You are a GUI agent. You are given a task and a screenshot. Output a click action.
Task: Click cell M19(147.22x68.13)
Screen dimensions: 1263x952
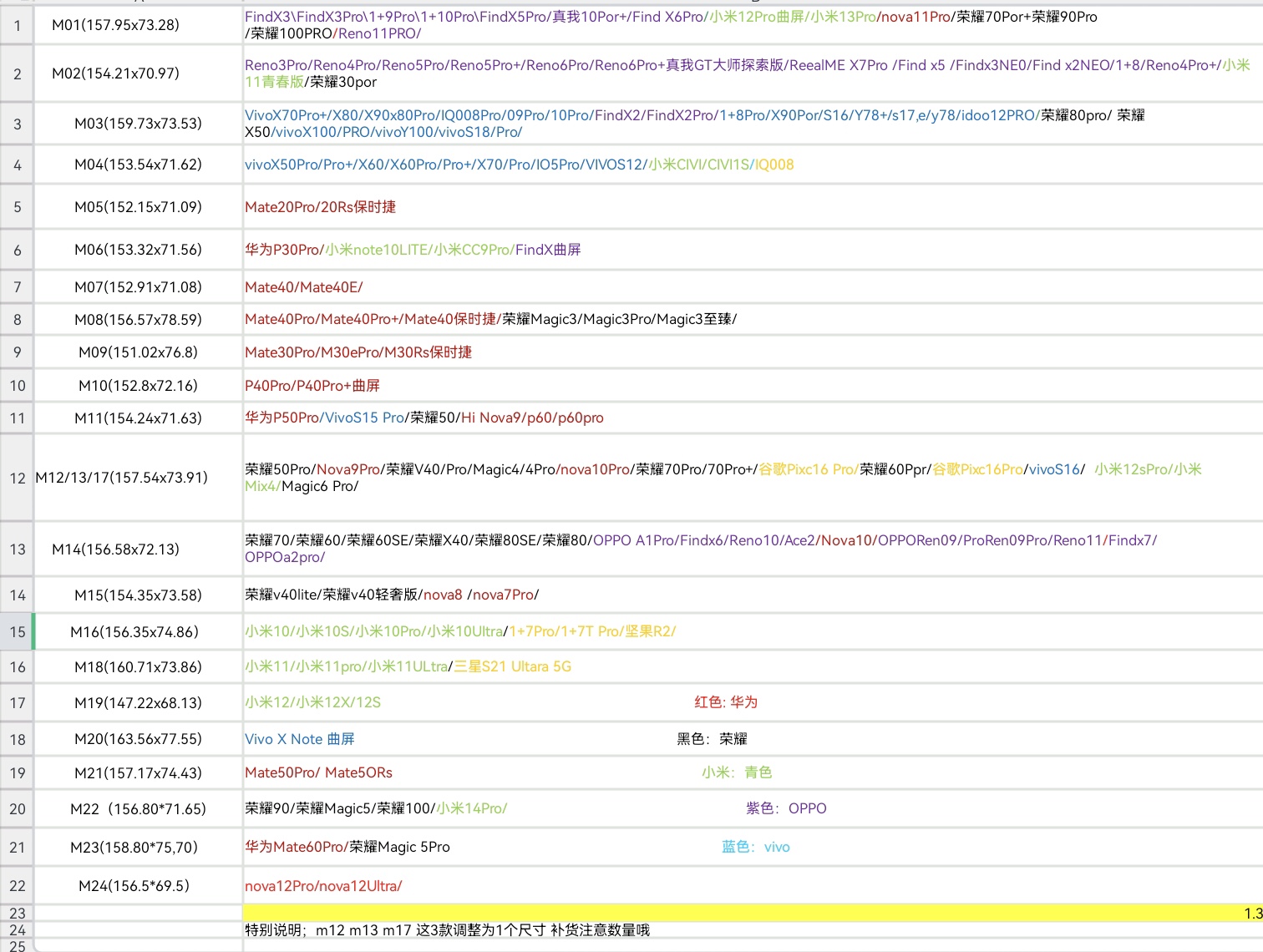138,703
